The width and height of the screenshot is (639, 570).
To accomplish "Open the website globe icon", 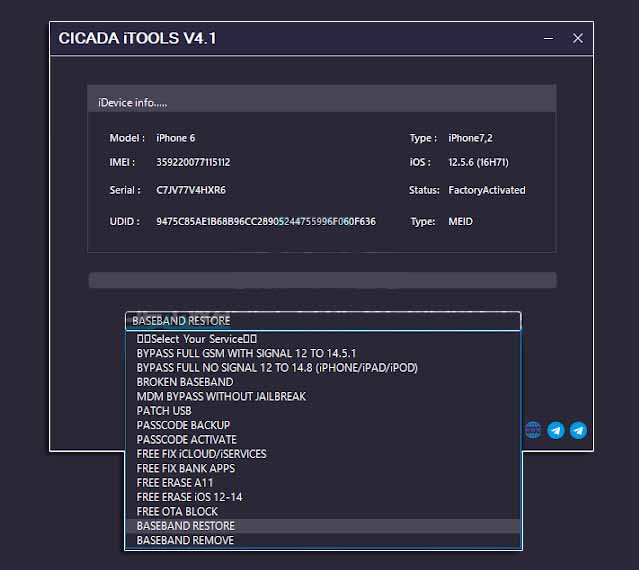I will [533, 430].
